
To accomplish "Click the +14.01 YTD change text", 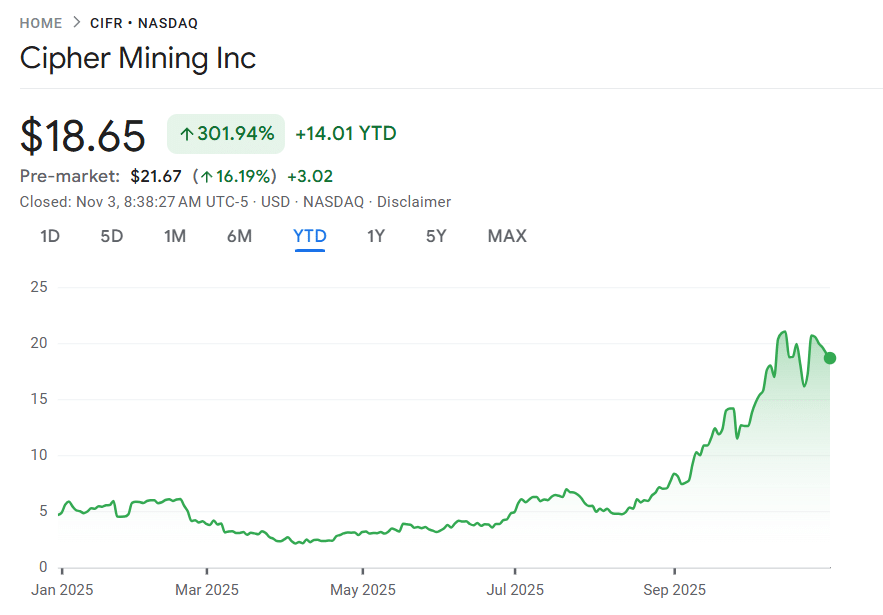I will click(x=345, y=132).
